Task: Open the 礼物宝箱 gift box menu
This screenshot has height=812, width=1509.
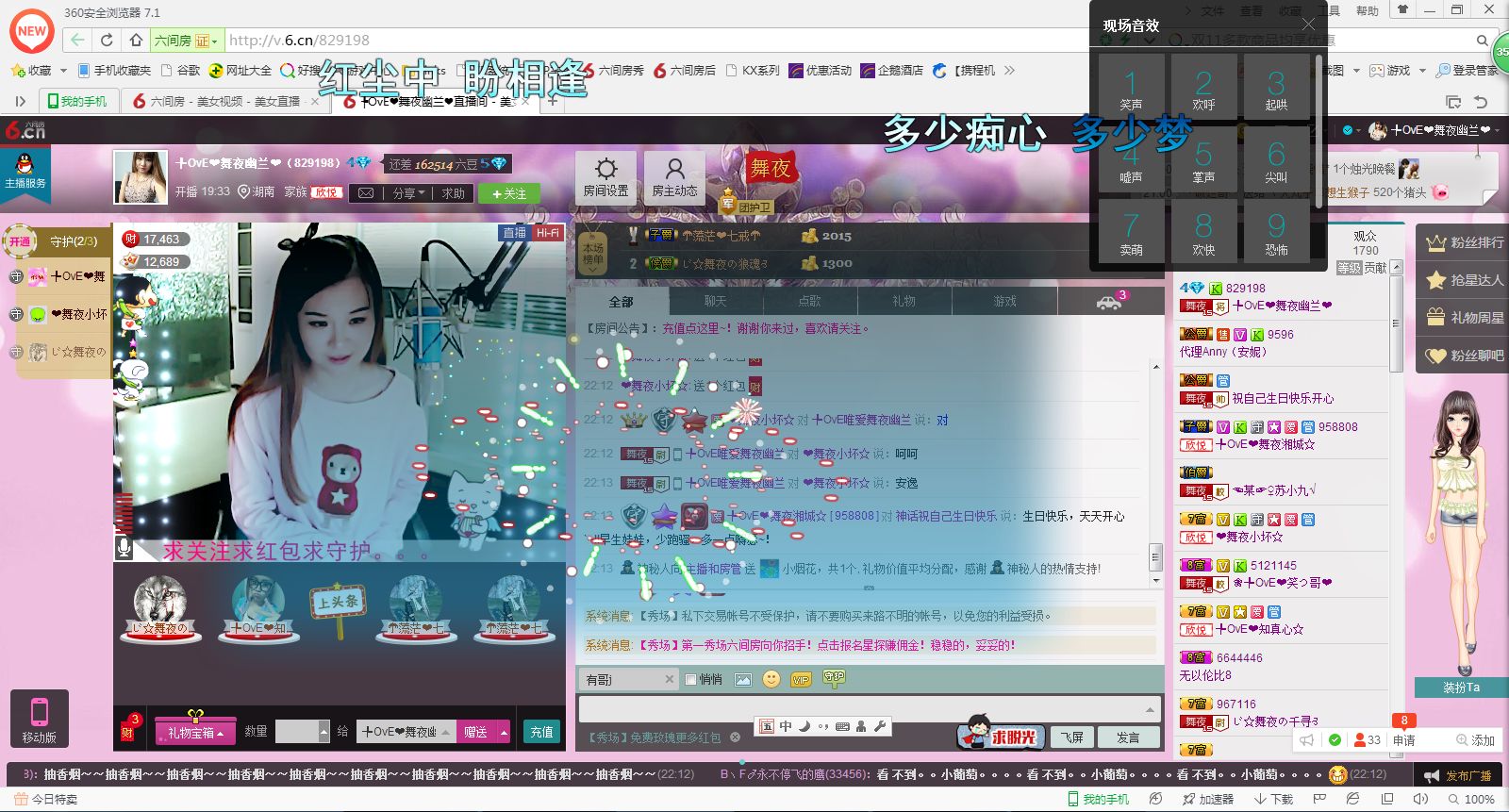Action: coord(196,732)
